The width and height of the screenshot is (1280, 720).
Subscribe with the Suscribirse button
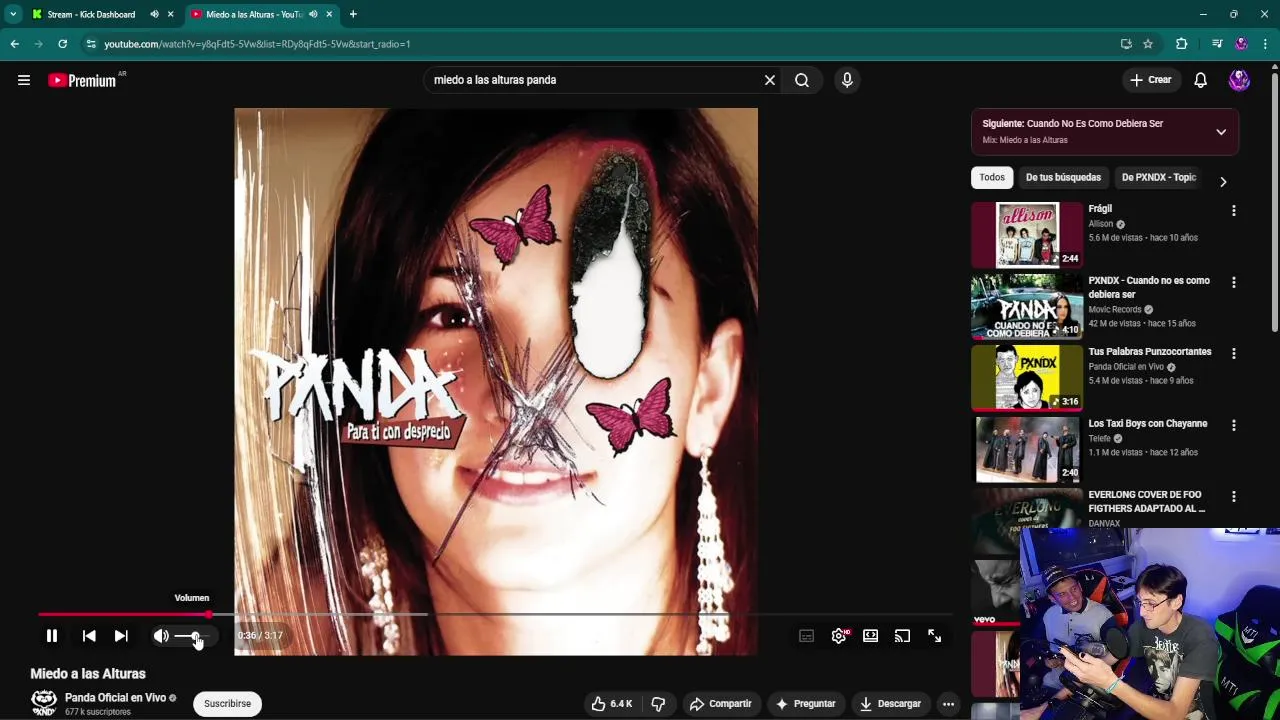[227, 704]
